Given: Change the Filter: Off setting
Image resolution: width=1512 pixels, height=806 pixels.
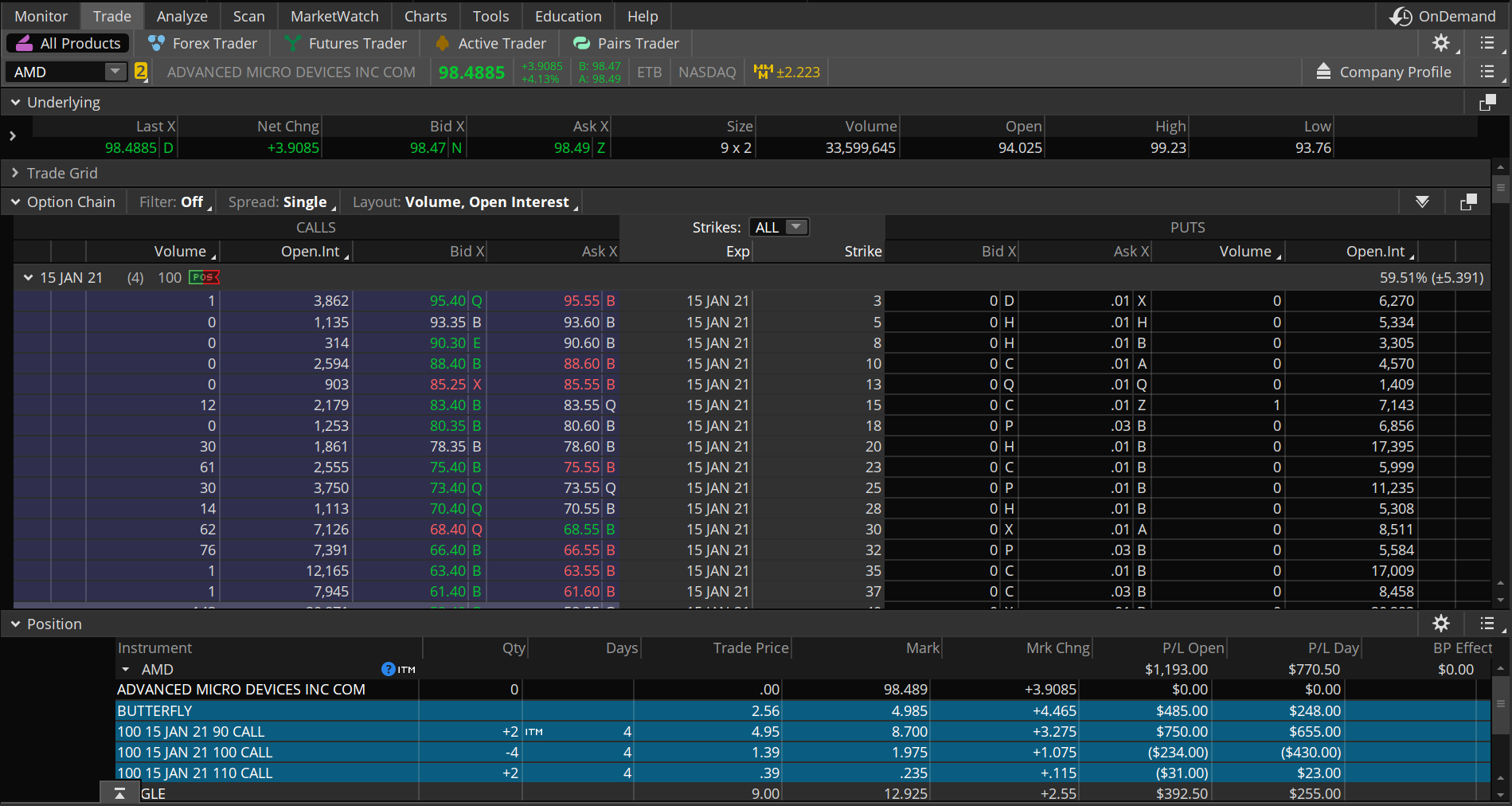Looking at the screenshot, I should (x=174, y=202).
